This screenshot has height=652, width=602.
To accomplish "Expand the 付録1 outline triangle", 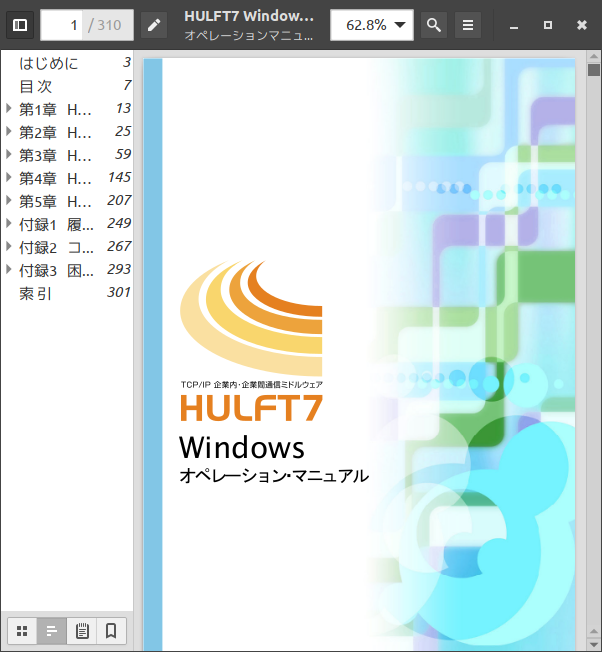I will point(8,223).
